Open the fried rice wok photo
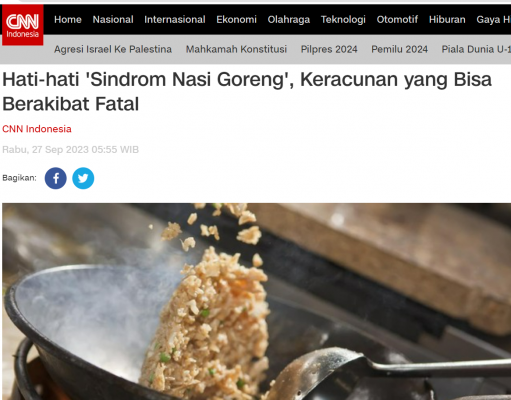The width and height of the screenshot is (511, 400). coord(256,301)
